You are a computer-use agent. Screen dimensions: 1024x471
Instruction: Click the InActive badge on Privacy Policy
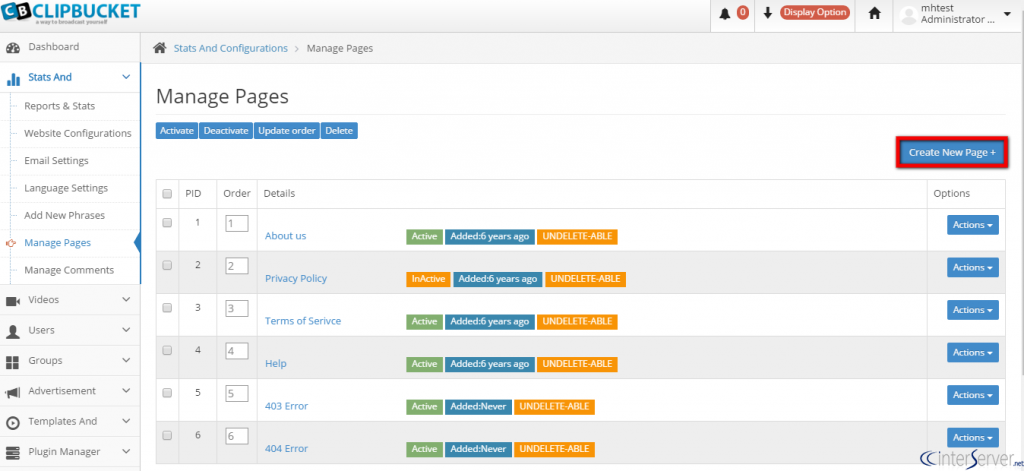428,279
